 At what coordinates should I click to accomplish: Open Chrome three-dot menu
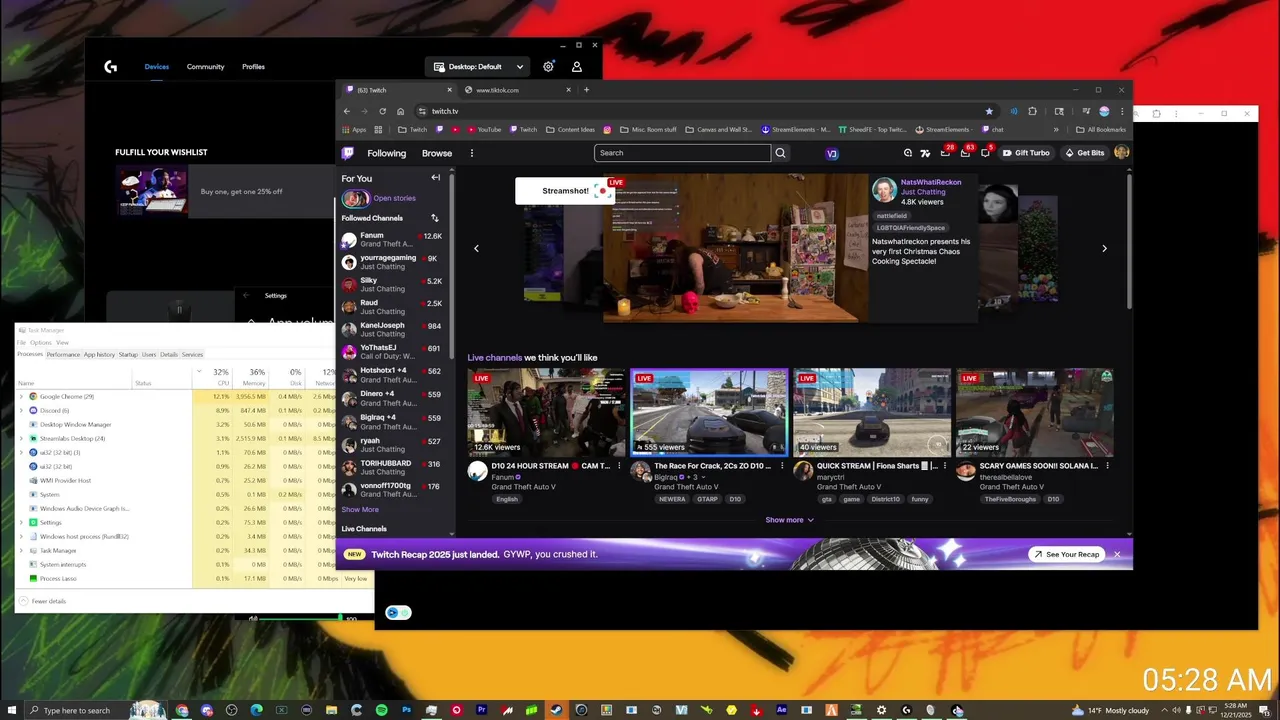coord(1121,111)
